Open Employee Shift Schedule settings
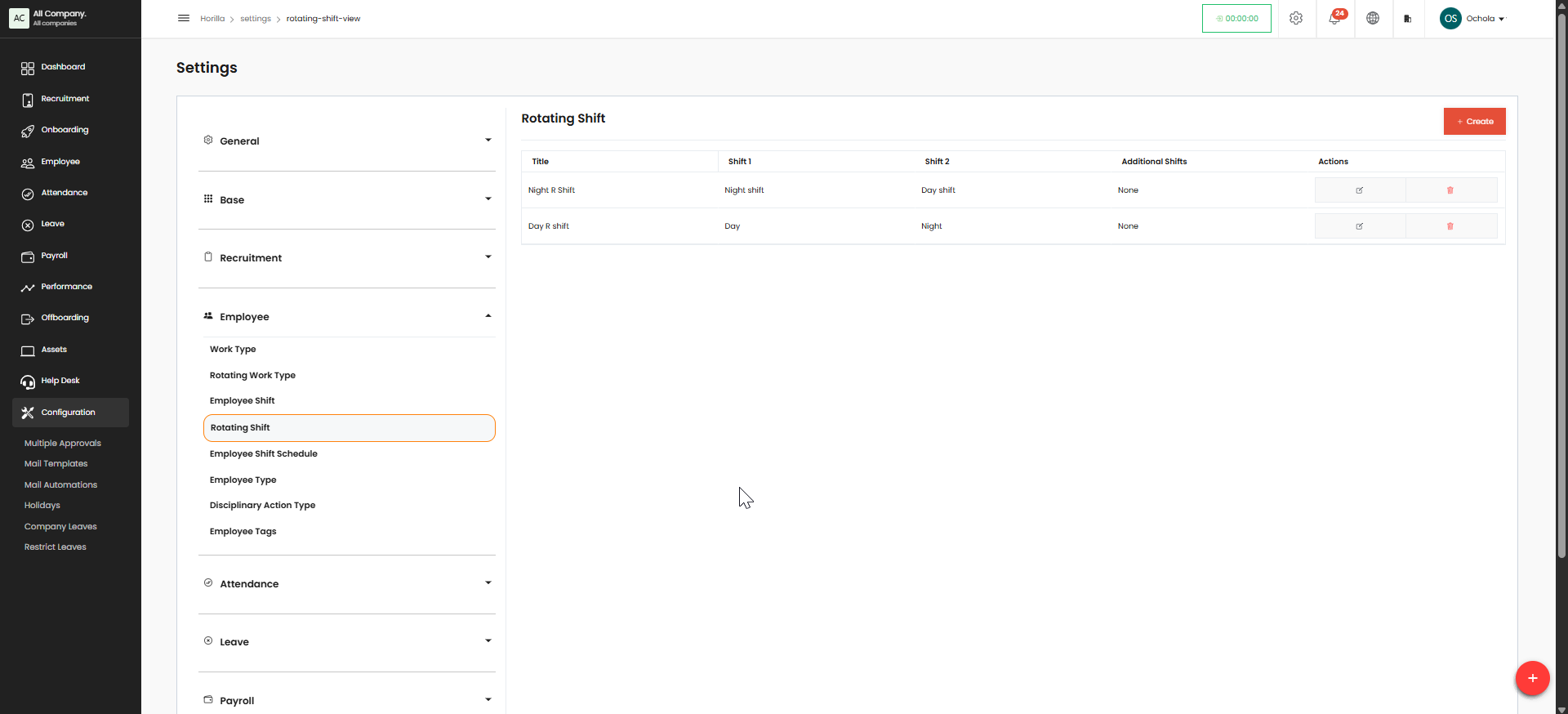 (x=263, y=453)
